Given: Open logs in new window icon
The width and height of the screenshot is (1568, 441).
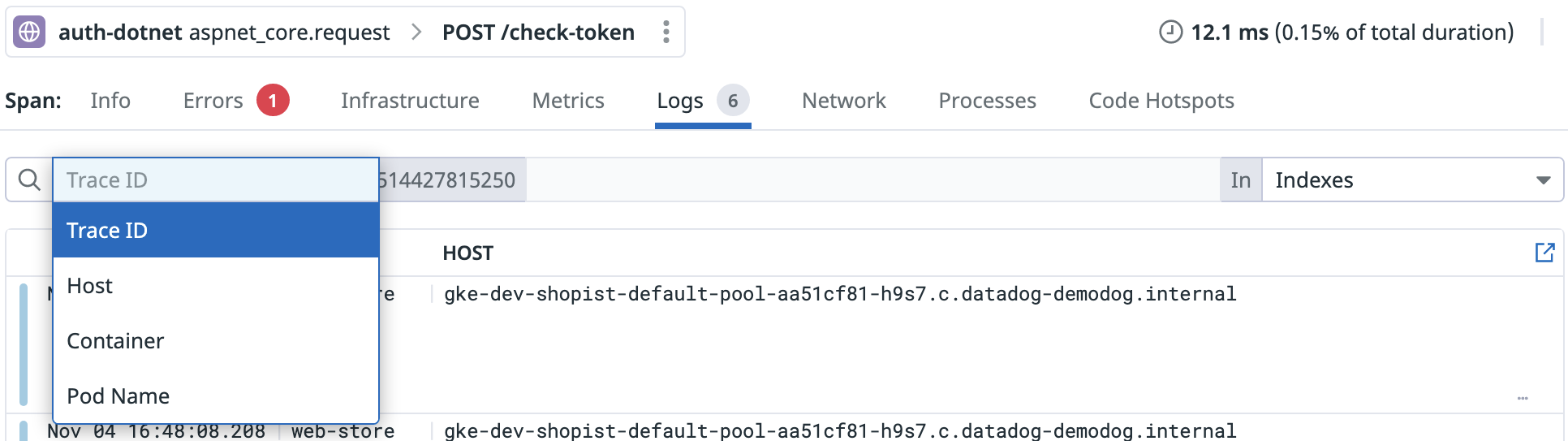Looking at the screenshot, I should tap(1544, 253).
